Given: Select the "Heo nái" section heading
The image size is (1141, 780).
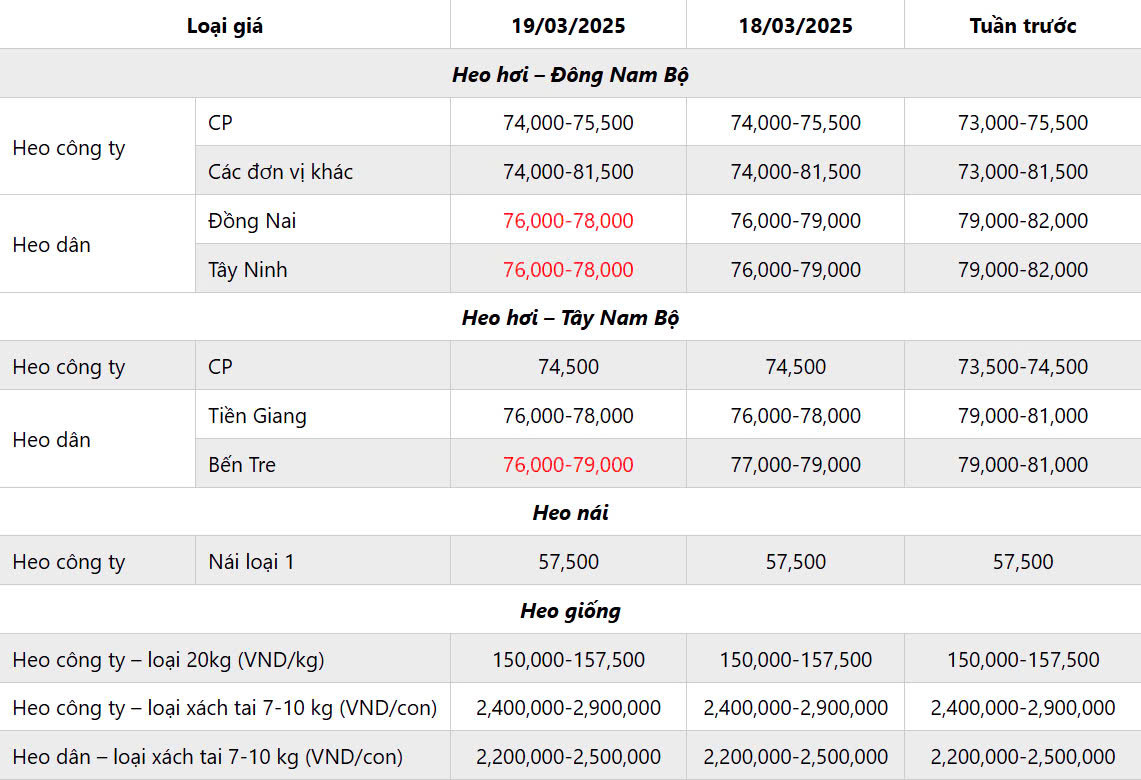Looking at the screenshot, I should 570,513.
